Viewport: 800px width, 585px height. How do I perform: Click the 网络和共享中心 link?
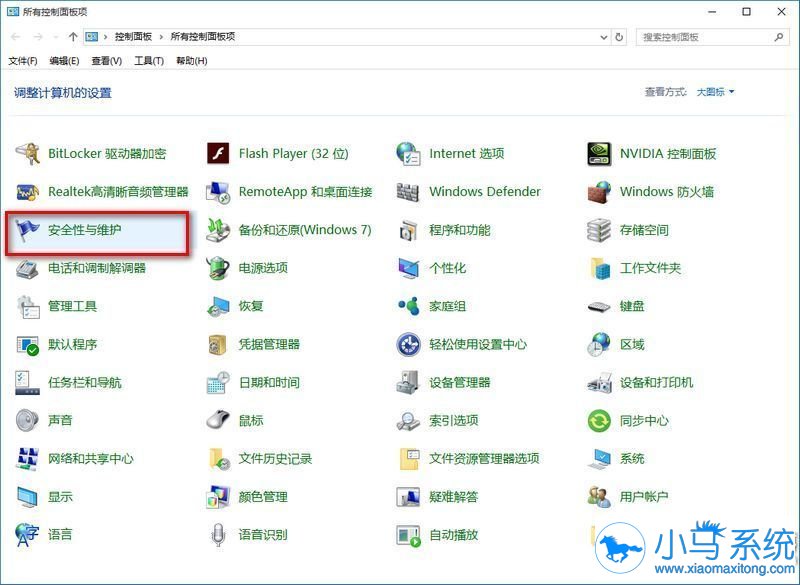(91, 459)
